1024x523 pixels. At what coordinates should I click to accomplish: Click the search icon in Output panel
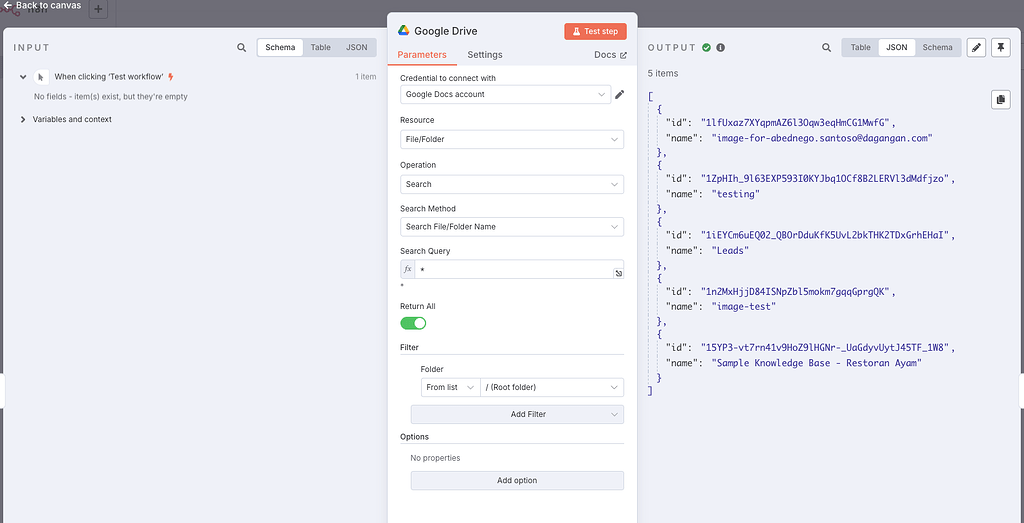(826, 47)
